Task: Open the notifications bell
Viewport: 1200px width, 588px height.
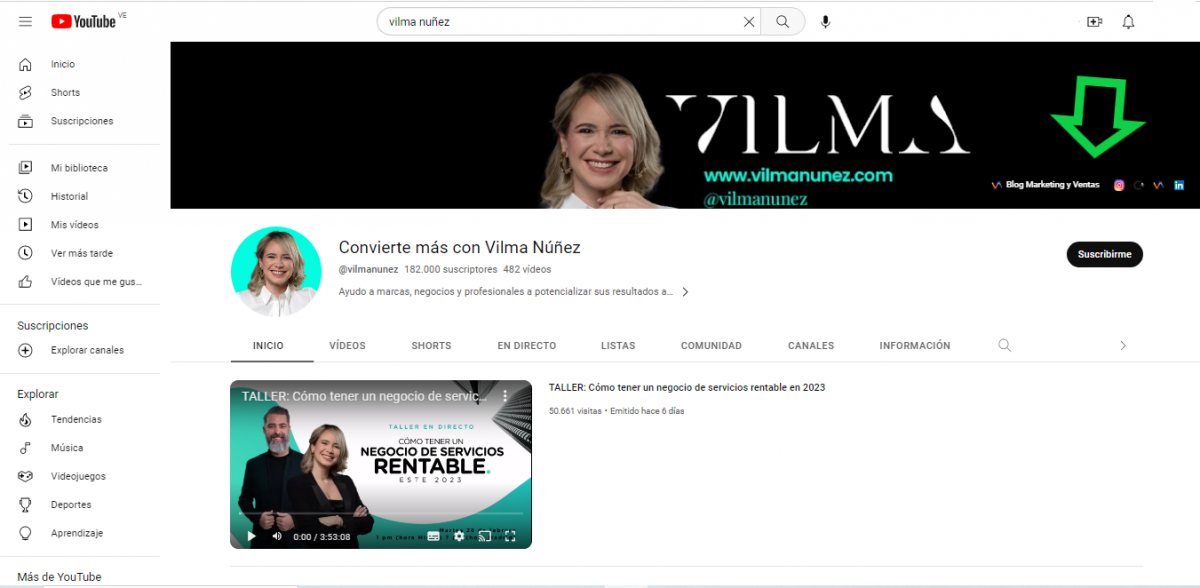Action: pyautogui.click(x=1128, y=22)
